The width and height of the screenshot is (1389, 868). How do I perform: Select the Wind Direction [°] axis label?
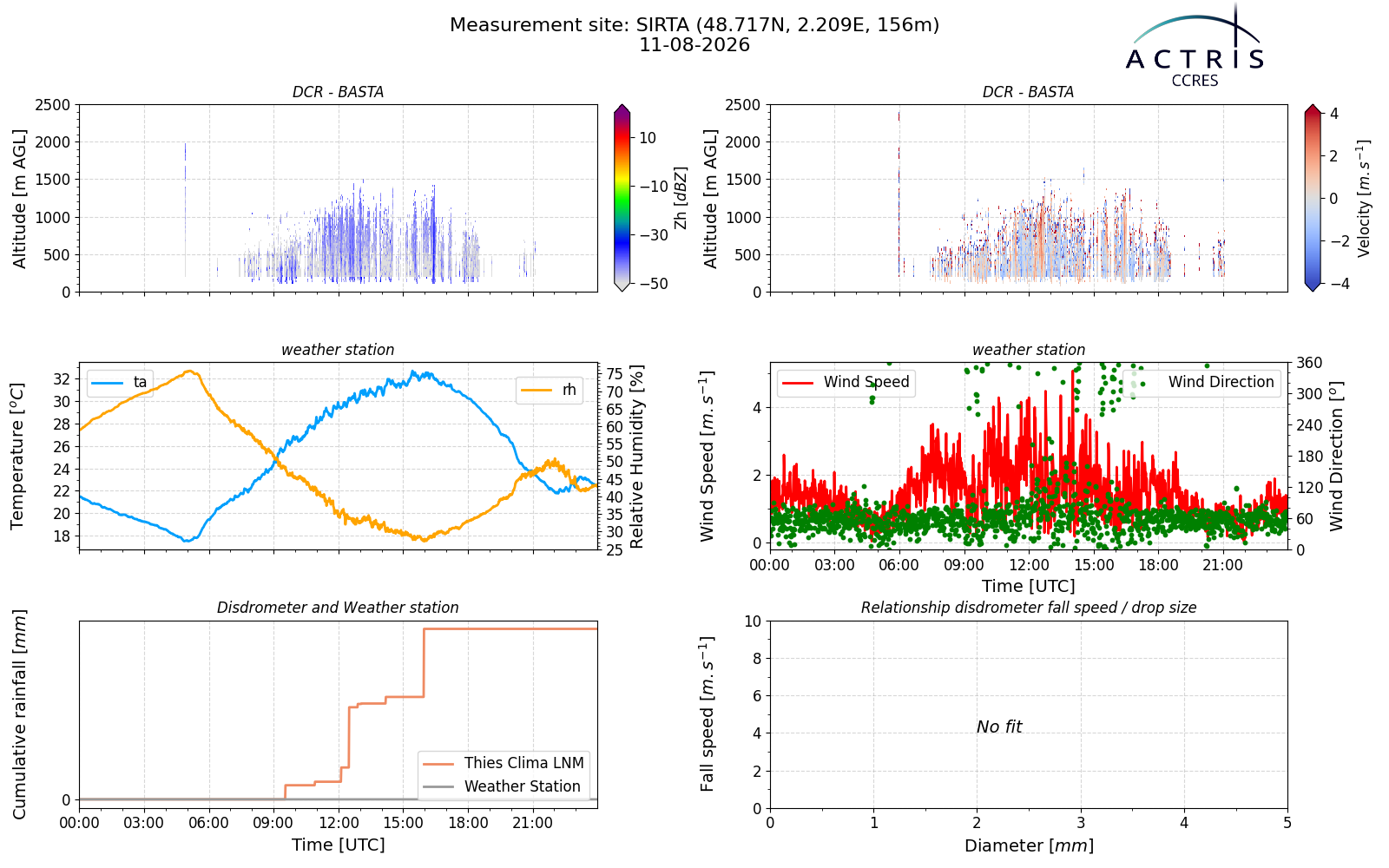(1336, 457)
